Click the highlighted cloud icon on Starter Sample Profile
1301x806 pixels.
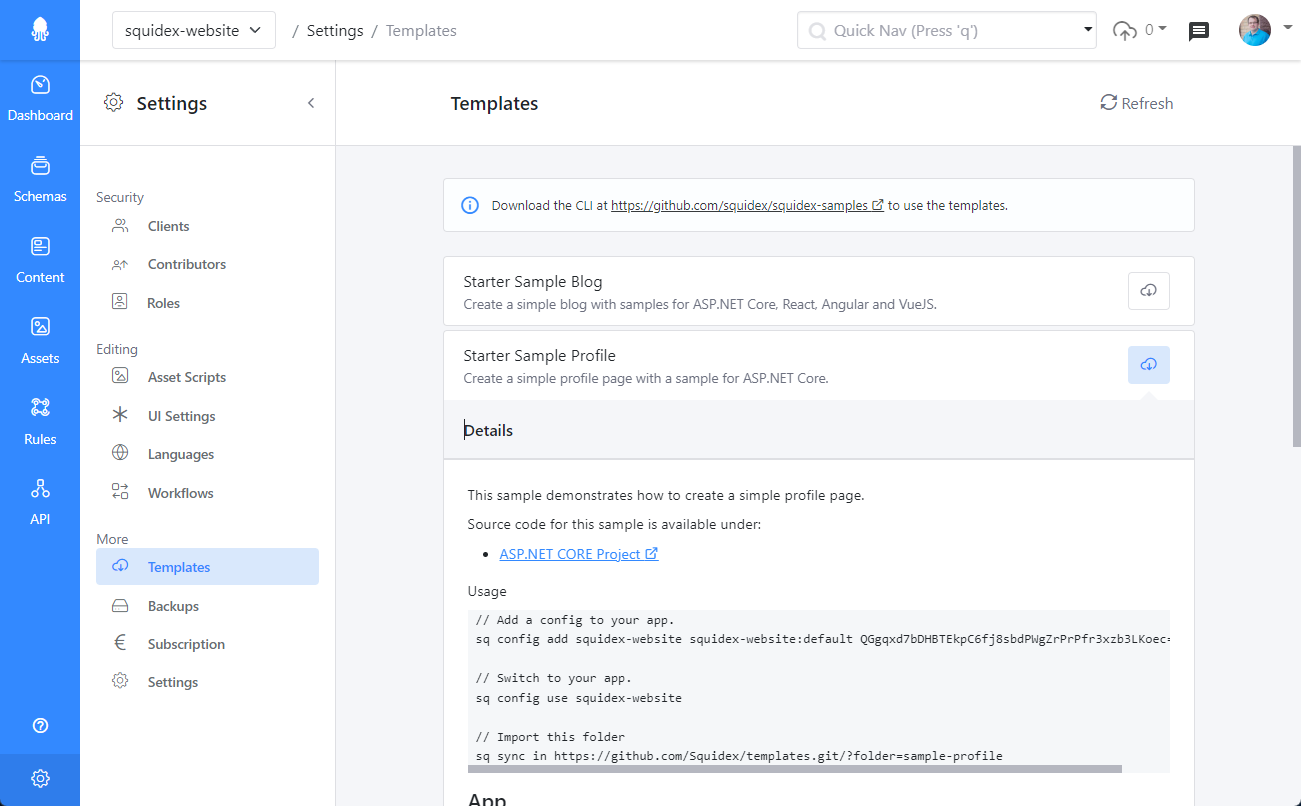1148,365
